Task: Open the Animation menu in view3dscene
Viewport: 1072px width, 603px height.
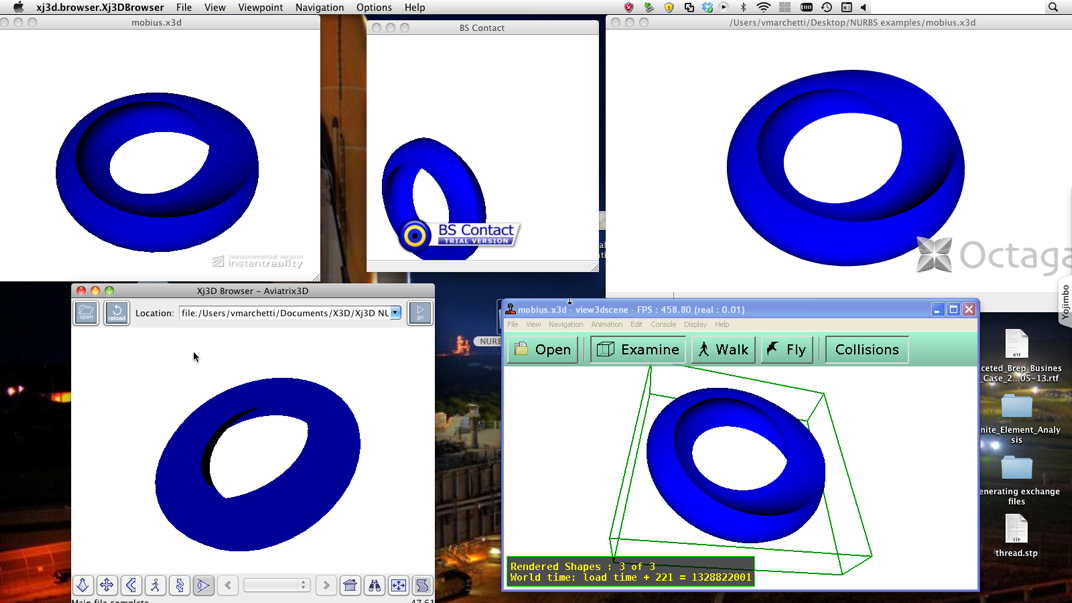Action: pyautogui.click(x=606, y=325)
